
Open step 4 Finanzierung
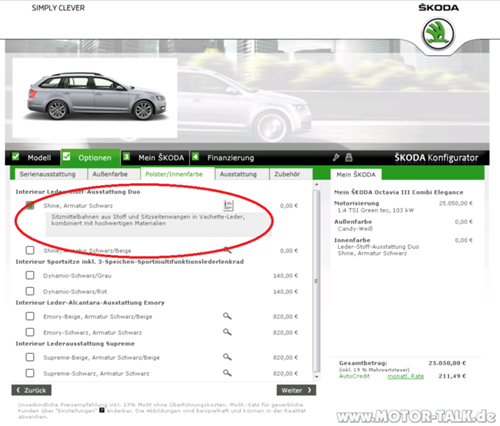pyautogui.click(x=223, y=157)
